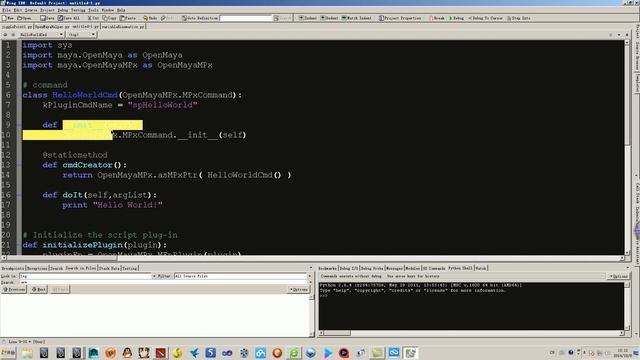Switch to the Bookmarks tab
Screen dimensions: 640x360
pos(327,268)
